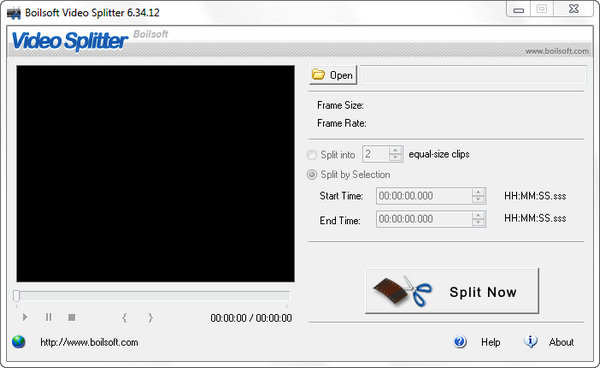This screenshot has width=600, height=368.
Task: Click the black video preview area
Action: [155, 174]
